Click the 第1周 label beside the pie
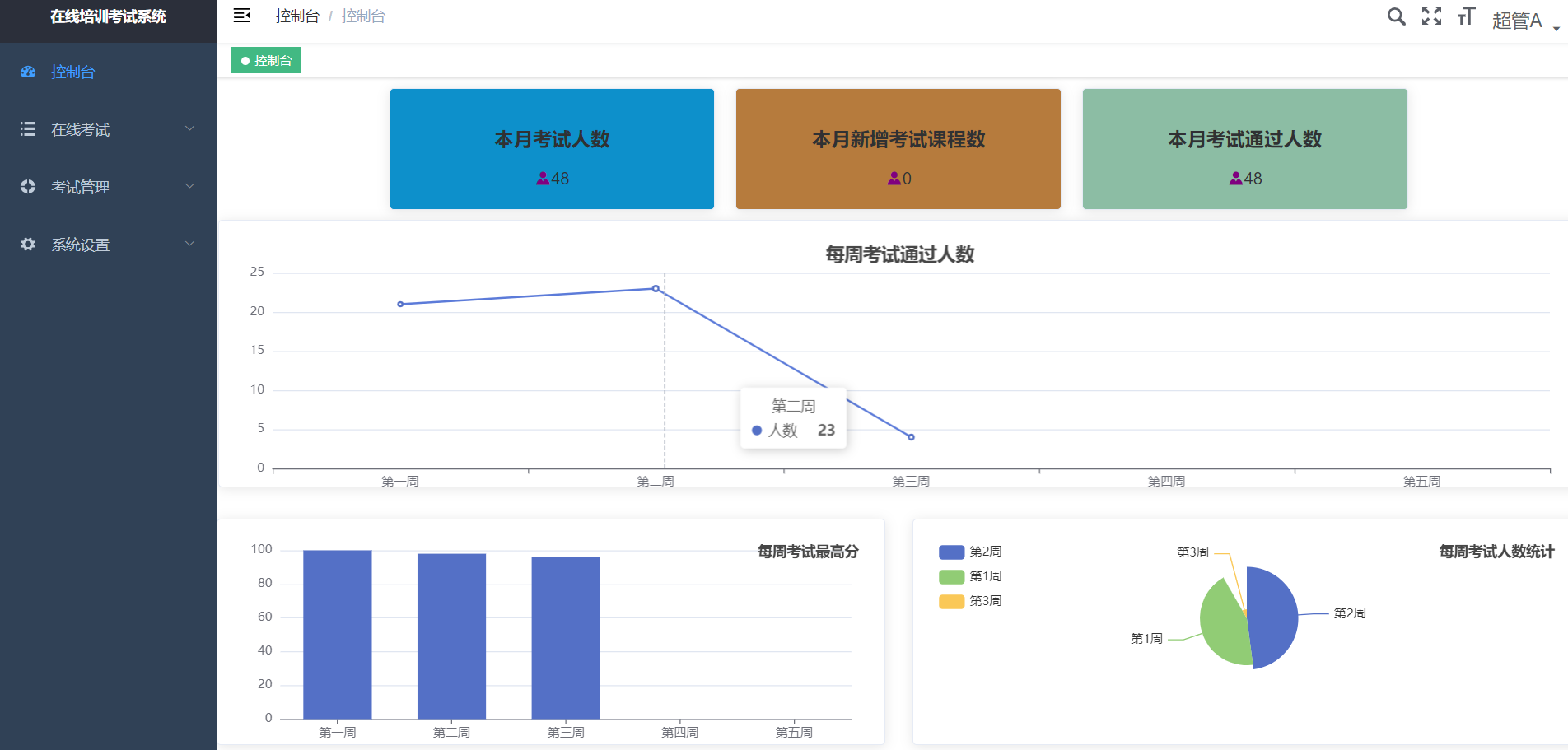The image size is (1568, 750). pos(1146,638)
